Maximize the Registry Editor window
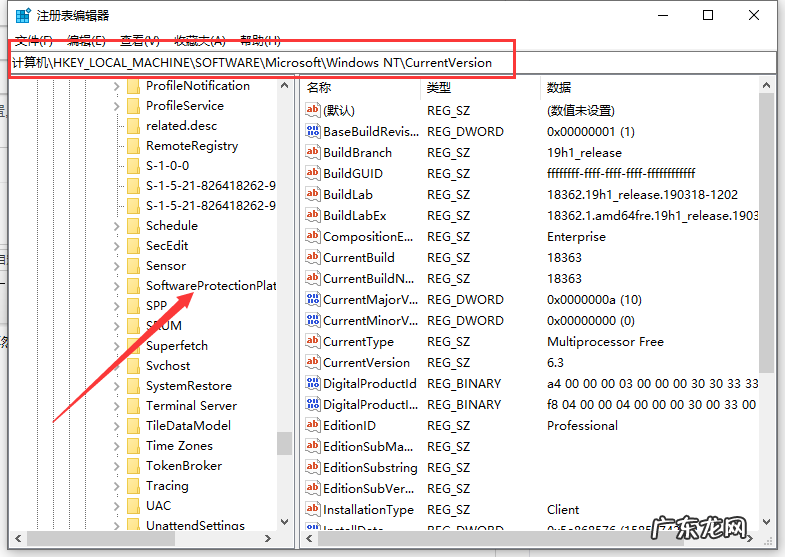The width and height of the screenshot is (785, 557). [708, 16]
